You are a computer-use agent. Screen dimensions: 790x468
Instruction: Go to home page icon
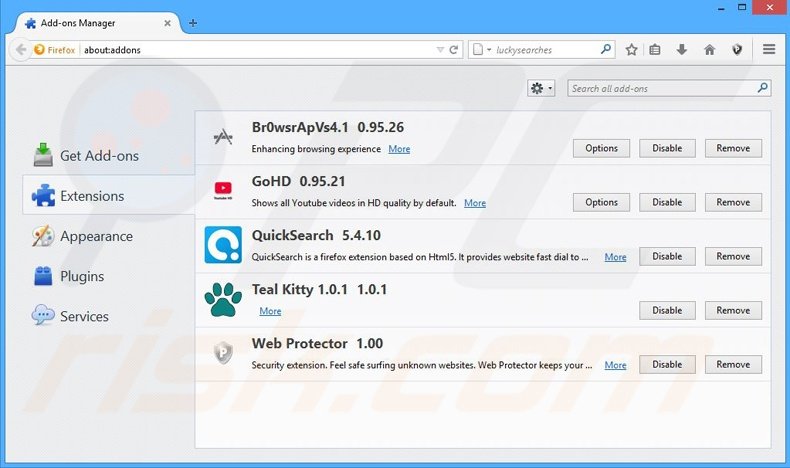(709, 49)
